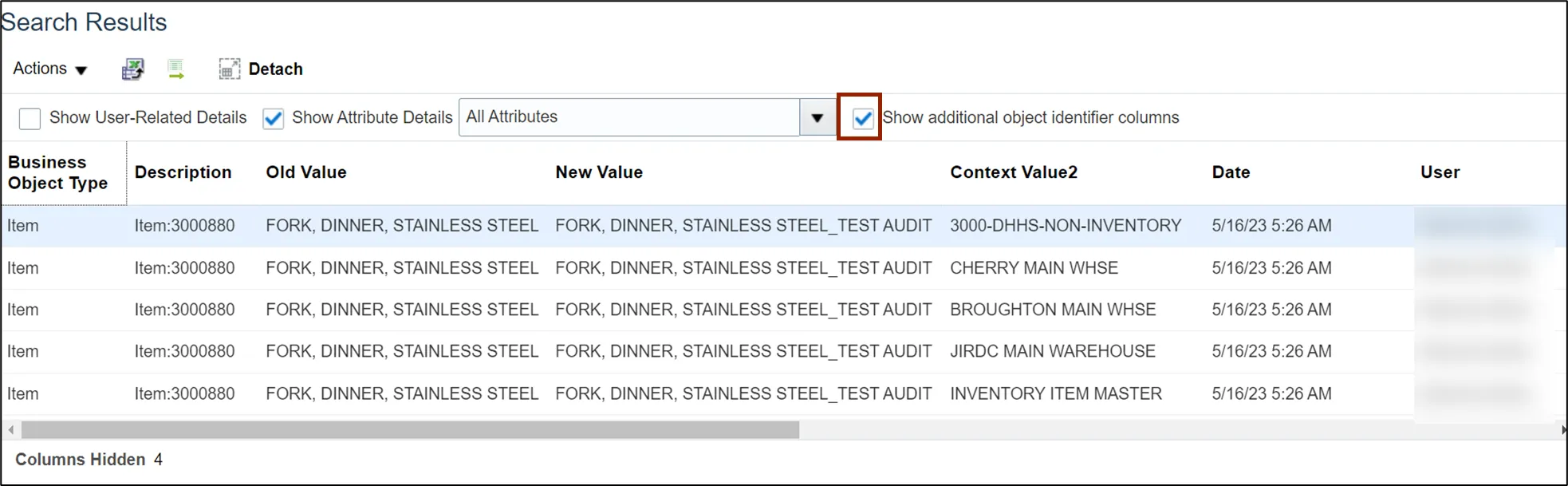Click the All Attributes combo box field

coord(628,117)
